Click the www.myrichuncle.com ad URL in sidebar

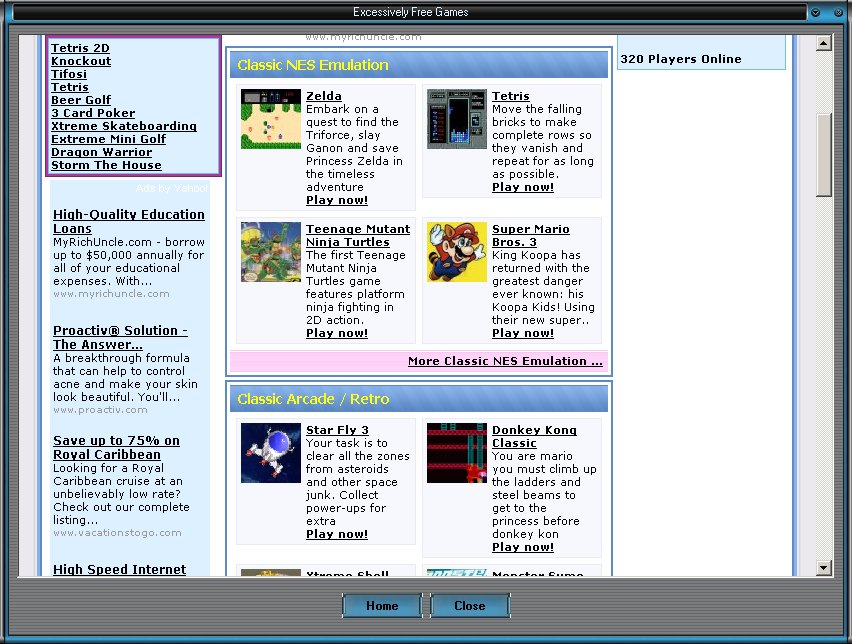(x=111, y=293)
